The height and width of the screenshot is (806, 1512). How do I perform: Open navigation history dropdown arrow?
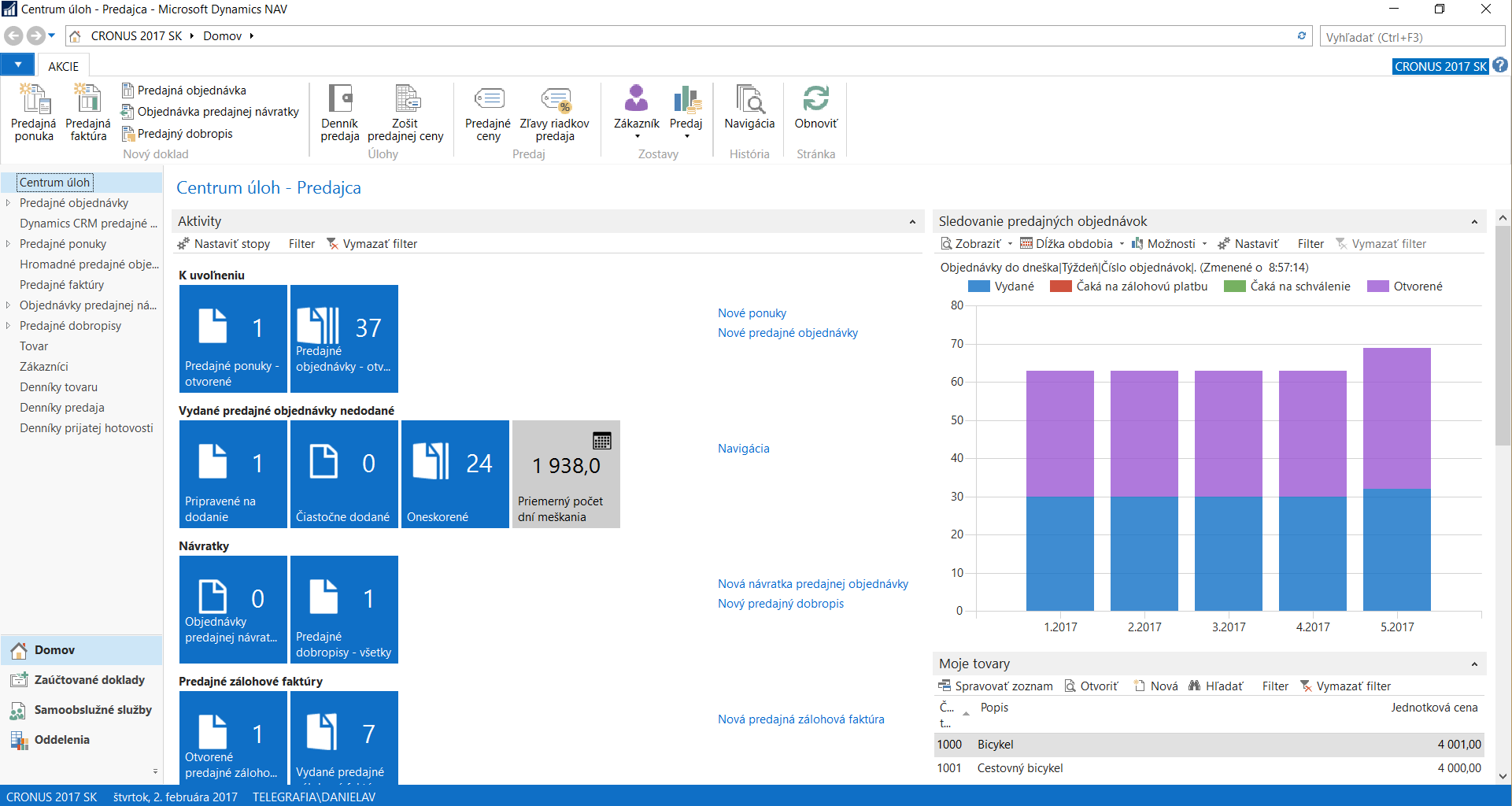pos(52,35)
